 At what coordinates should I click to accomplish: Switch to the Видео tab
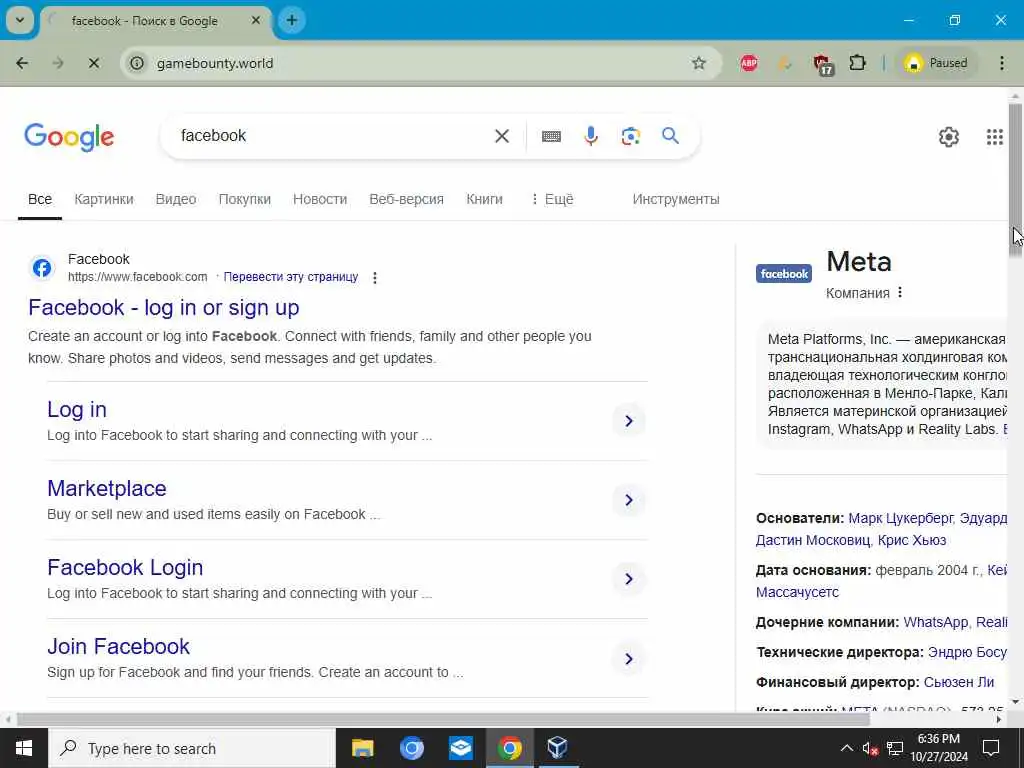176,199
